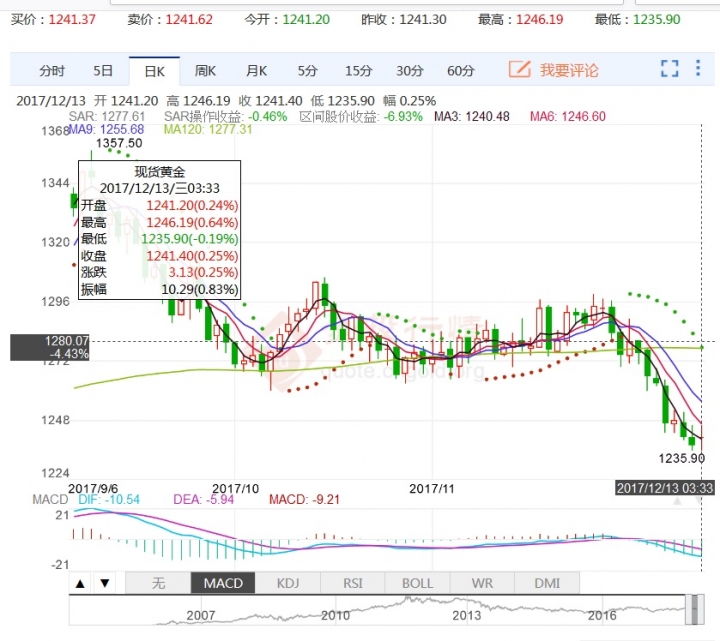Screen dimensions: 720x641
Task: Select the 周K weekly candlestick tab
Action: [x=205, y=70]
